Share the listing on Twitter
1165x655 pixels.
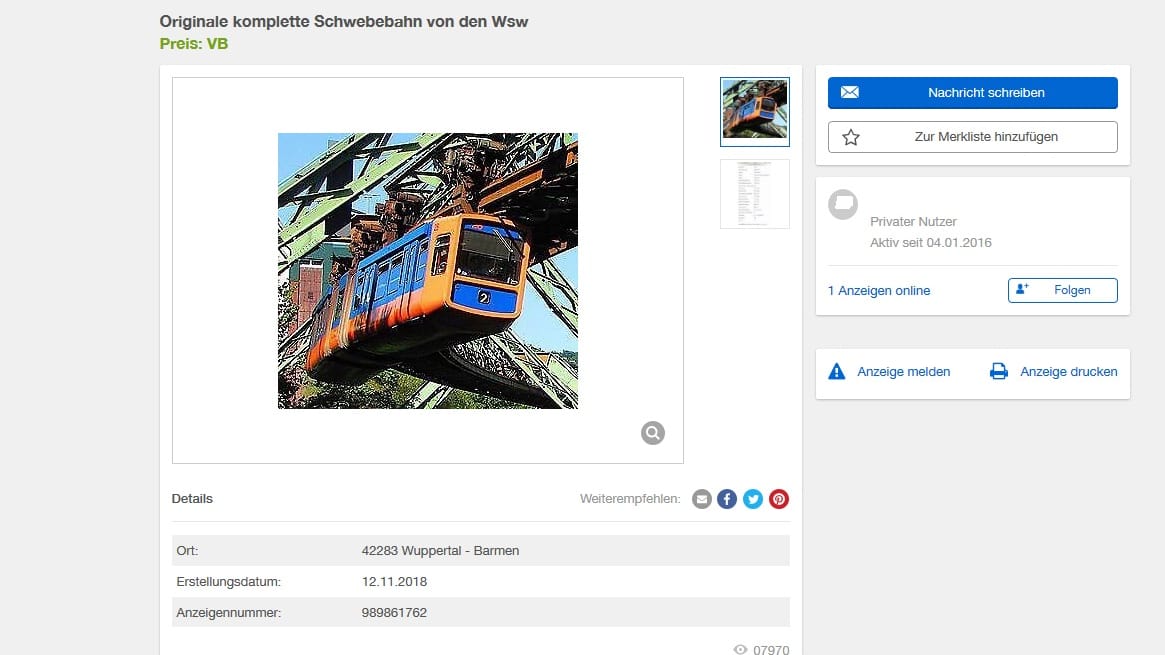(x=753, y=499)
